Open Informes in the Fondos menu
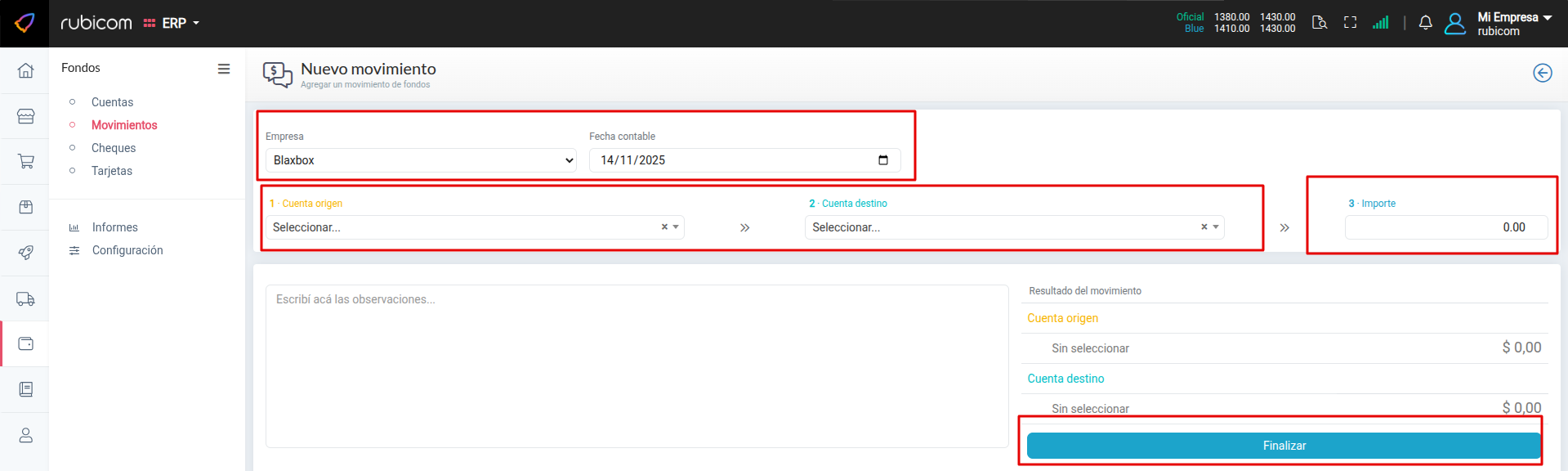Screen dimensions: 1568x471 click(x=114, y=227)
